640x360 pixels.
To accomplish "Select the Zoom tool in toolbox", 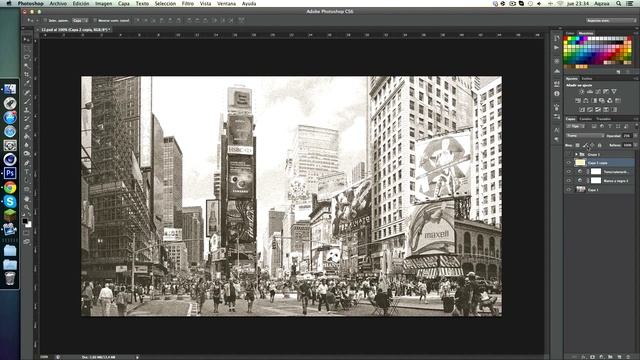I will 27,207.
